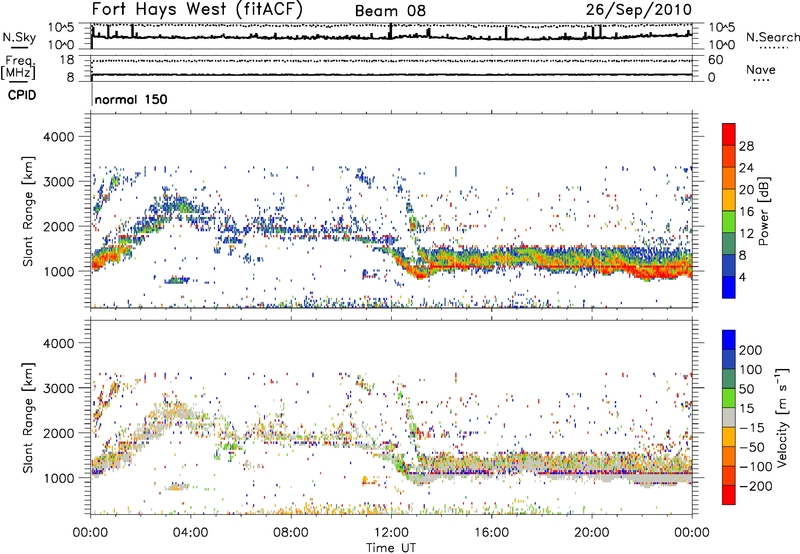Viewport: 800px width, 554px height.
Task: Click the power panel 'Slant Range [km]' label
Action: [28, 211]
